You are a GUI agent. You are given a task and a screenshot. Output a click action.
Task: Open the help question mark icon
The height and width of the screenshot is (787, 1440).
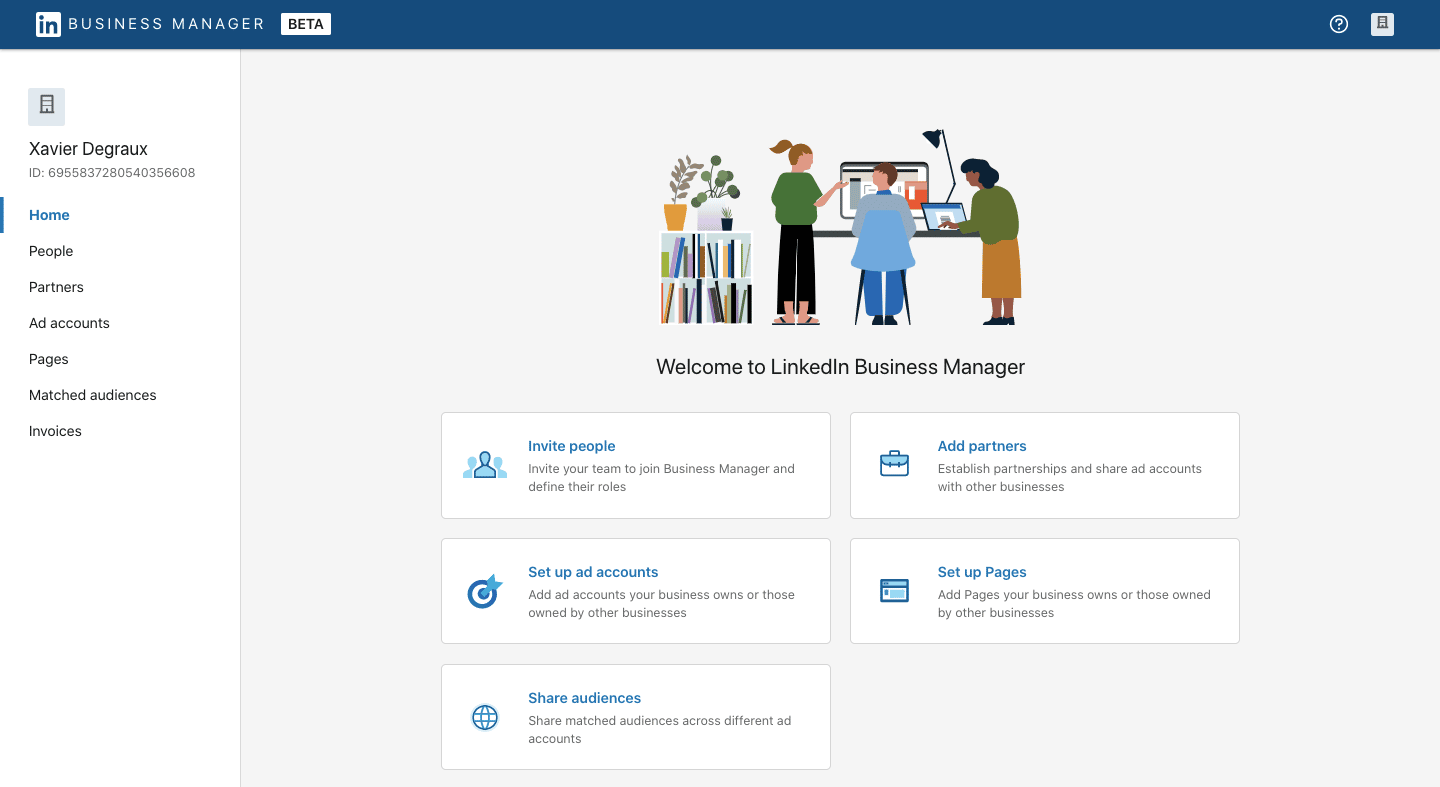tap(1339, 23)
